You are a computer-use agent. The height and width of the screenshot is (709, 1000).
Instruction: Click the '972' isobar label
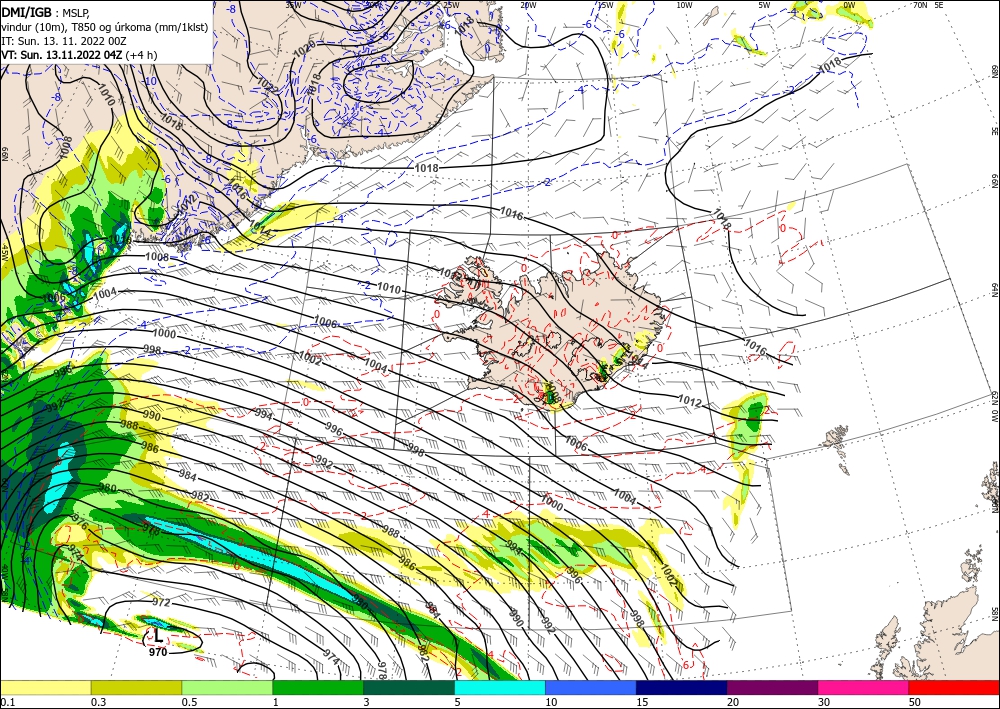pyautogui.click(x=161, y=602)
